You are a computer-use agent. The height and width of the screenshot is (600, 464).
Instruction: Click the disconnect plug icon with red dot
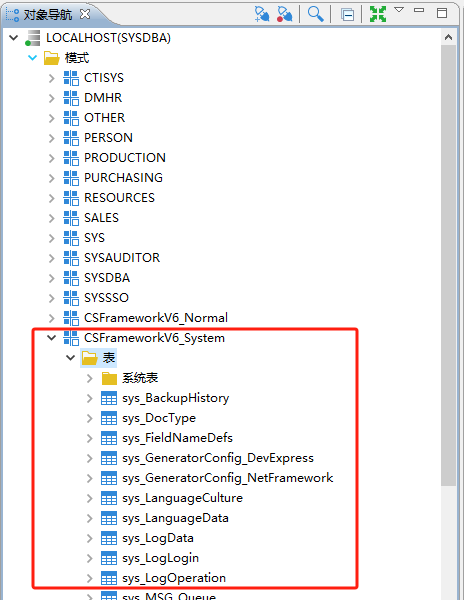point(285,14)
